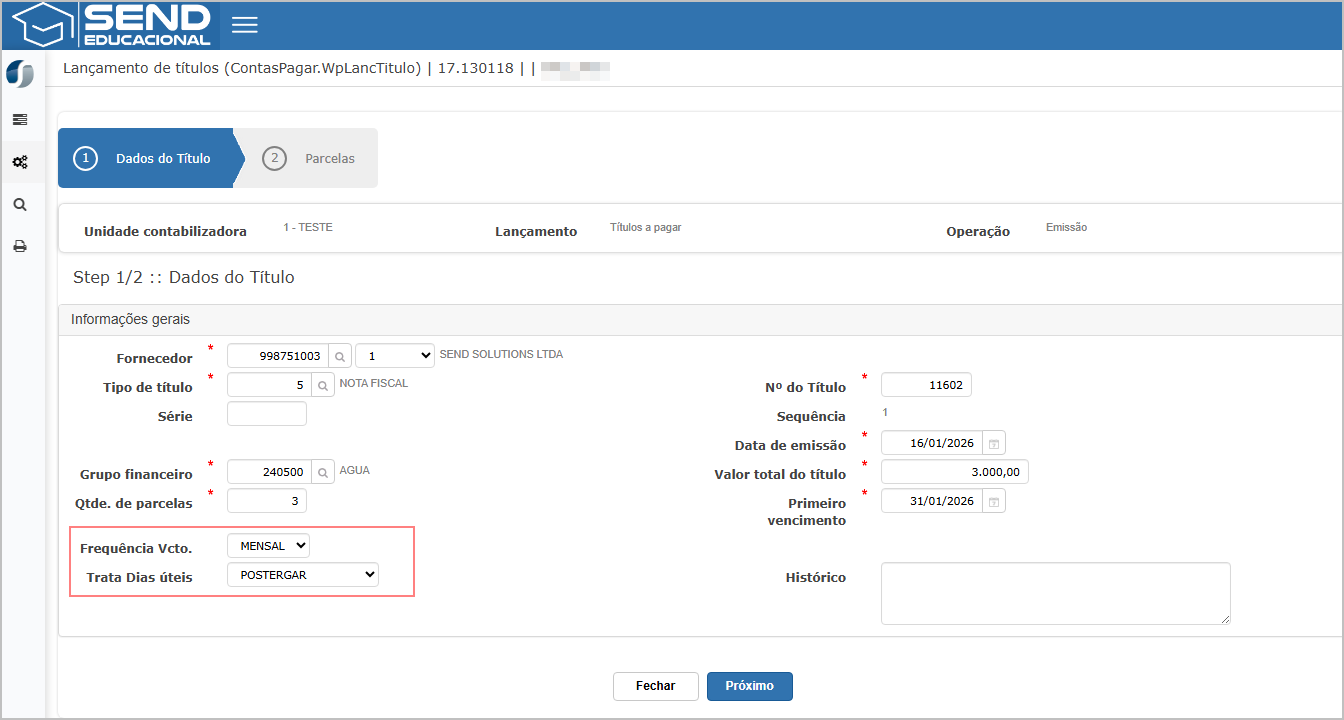Open Primeiro vencimento calendar picker
1344x720 pixels.
(x=993, y=501)
